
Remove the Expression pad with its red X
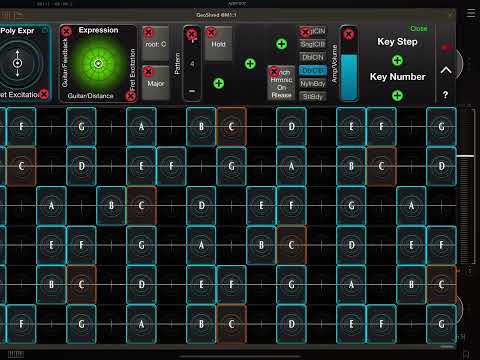click(x=66, y=32)
